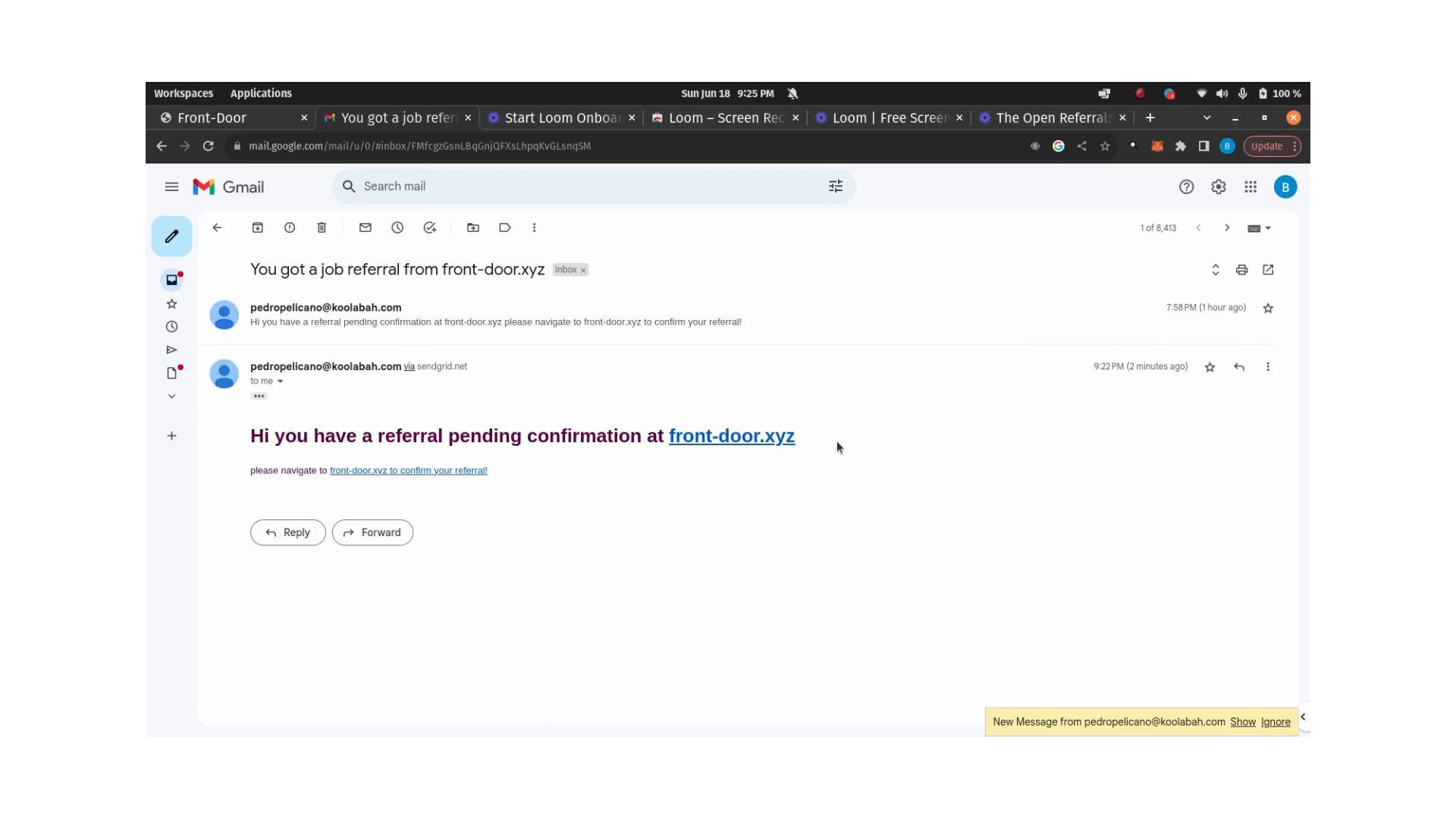This screenshot has height=819, width=1456.
Task: Create new label with plus icon
Action: pos(171,436)
